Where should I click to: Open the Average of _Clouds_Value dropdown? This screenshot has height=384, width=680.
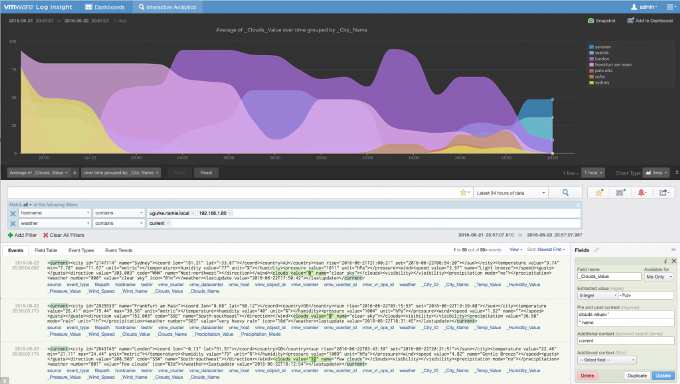(x=39, y=173)
